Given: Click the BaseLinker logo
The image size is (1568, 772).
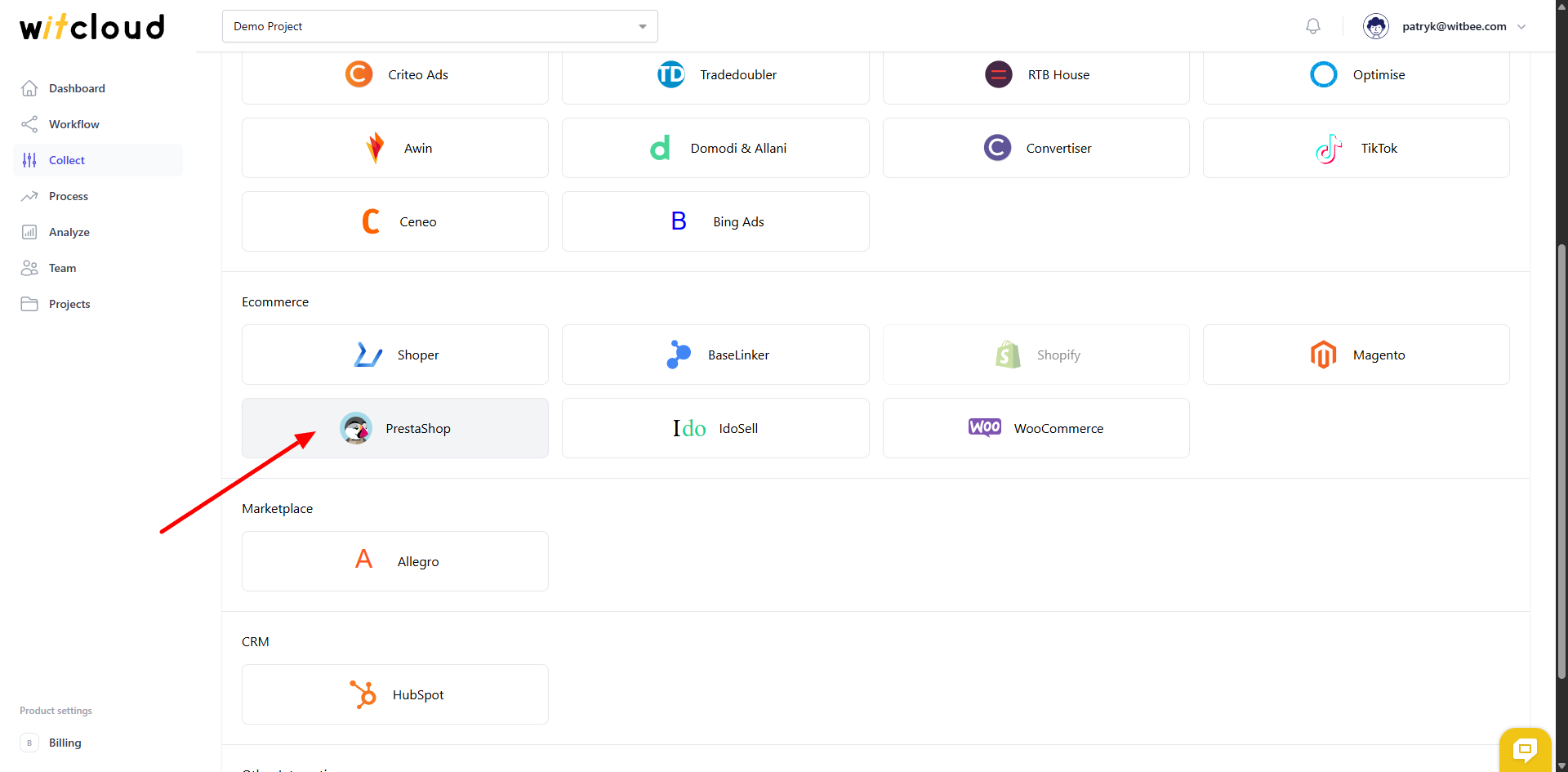Looking at the screenshot, I should point(679,355).
